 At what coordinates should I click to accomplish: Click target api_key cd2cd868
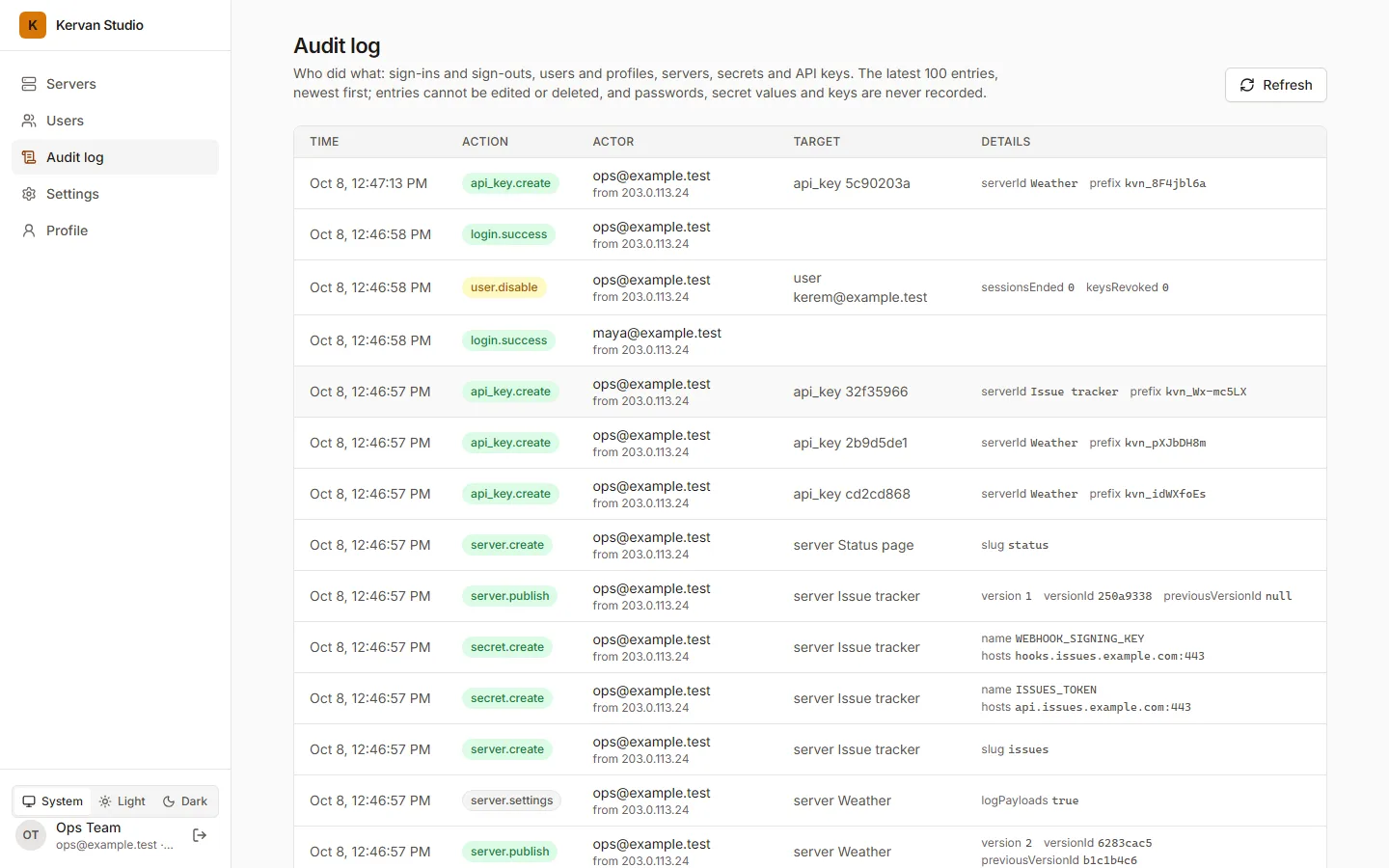(x=852, y=494)
